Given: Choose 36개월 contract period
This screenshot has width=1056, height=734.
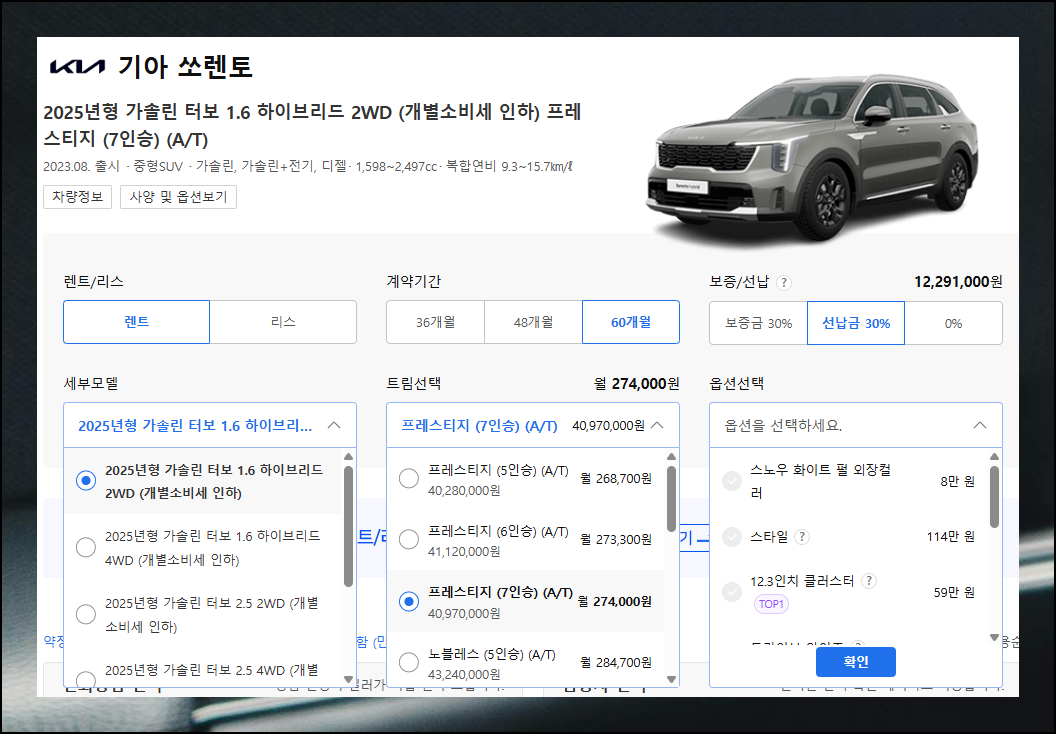Looking at the screenshot, I should pos(435,322).
